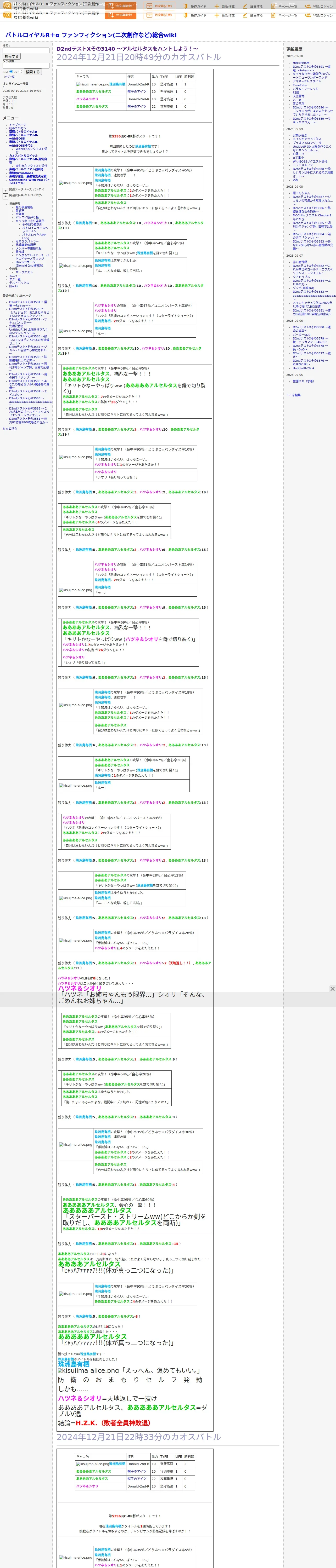Screen dimensions: 336x1568
Task: Open トラロメトリン in update history
Action: (303, 165)
